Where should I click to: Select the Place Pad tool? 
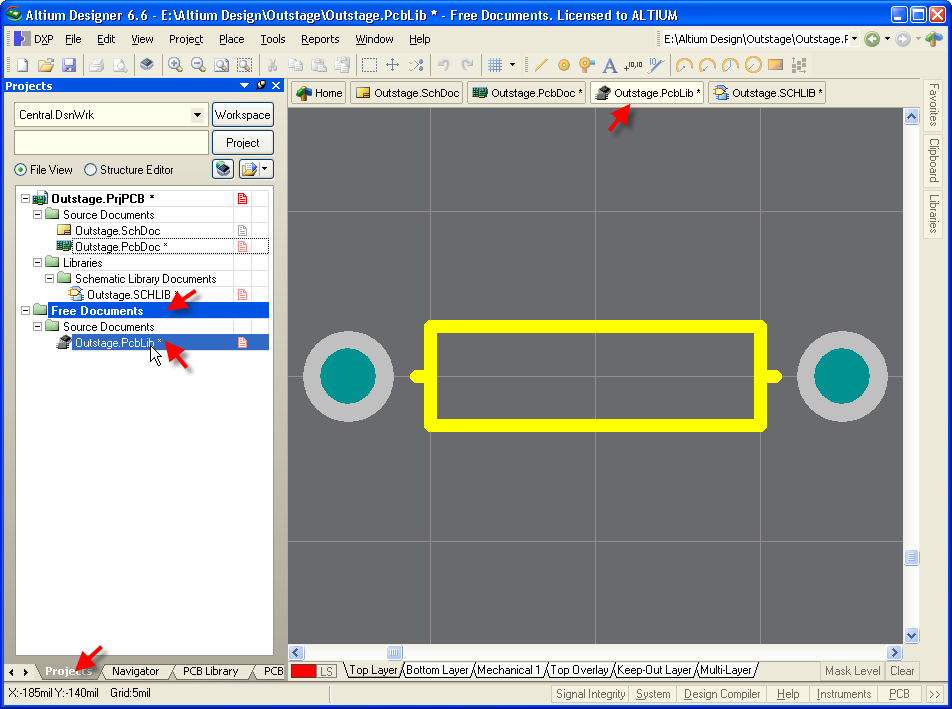click(563, 65)
